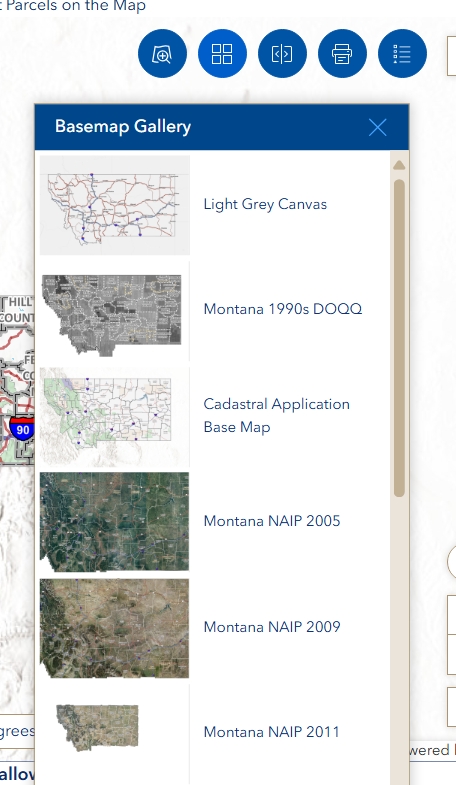This screenshot has height=785, width=456.
Task: Click the Montana NAIP 2005 label
Action: click(x=272, y=521)
